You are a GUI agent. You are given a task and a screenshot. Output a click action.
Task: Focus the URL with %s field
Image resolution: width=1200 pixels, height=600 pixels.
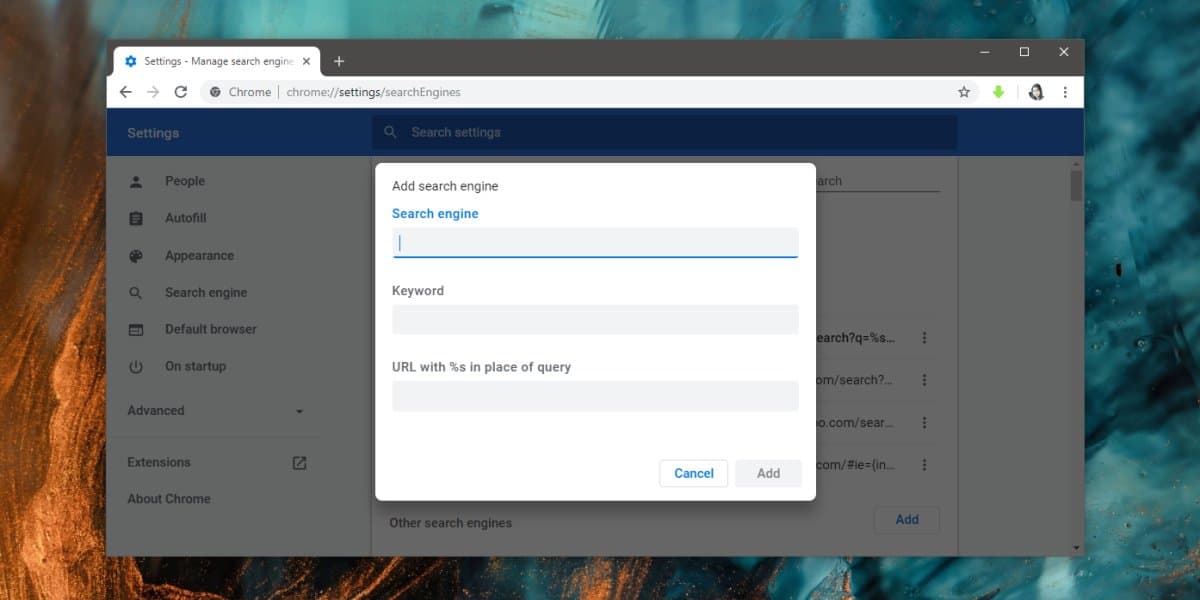[x=595, y=396]
